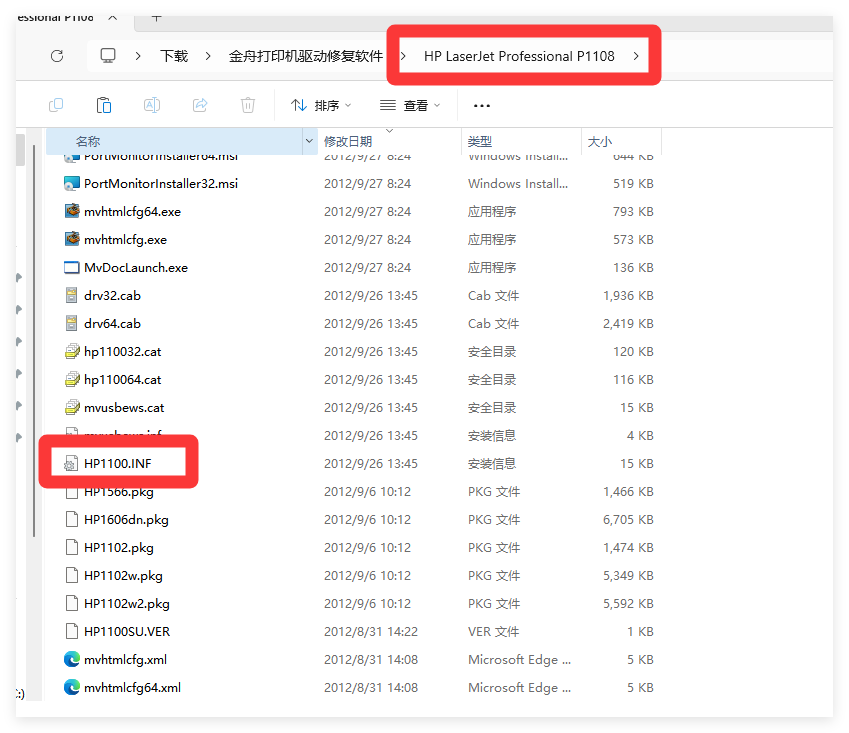The image size is (849, 733).
Task: Sort files by 修改日期 column header
Action: click(348, 142)
